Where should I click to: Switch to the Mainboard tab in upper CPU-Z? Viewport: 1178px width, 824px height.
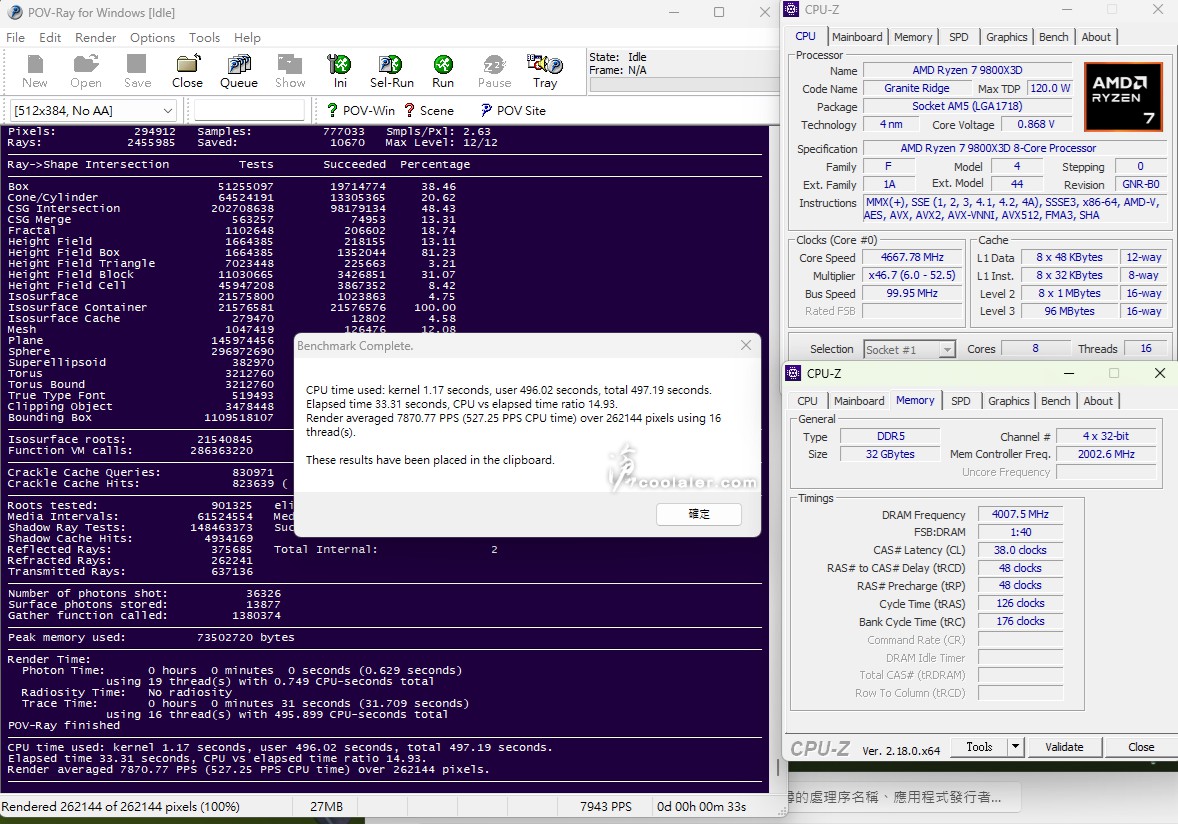857,37
